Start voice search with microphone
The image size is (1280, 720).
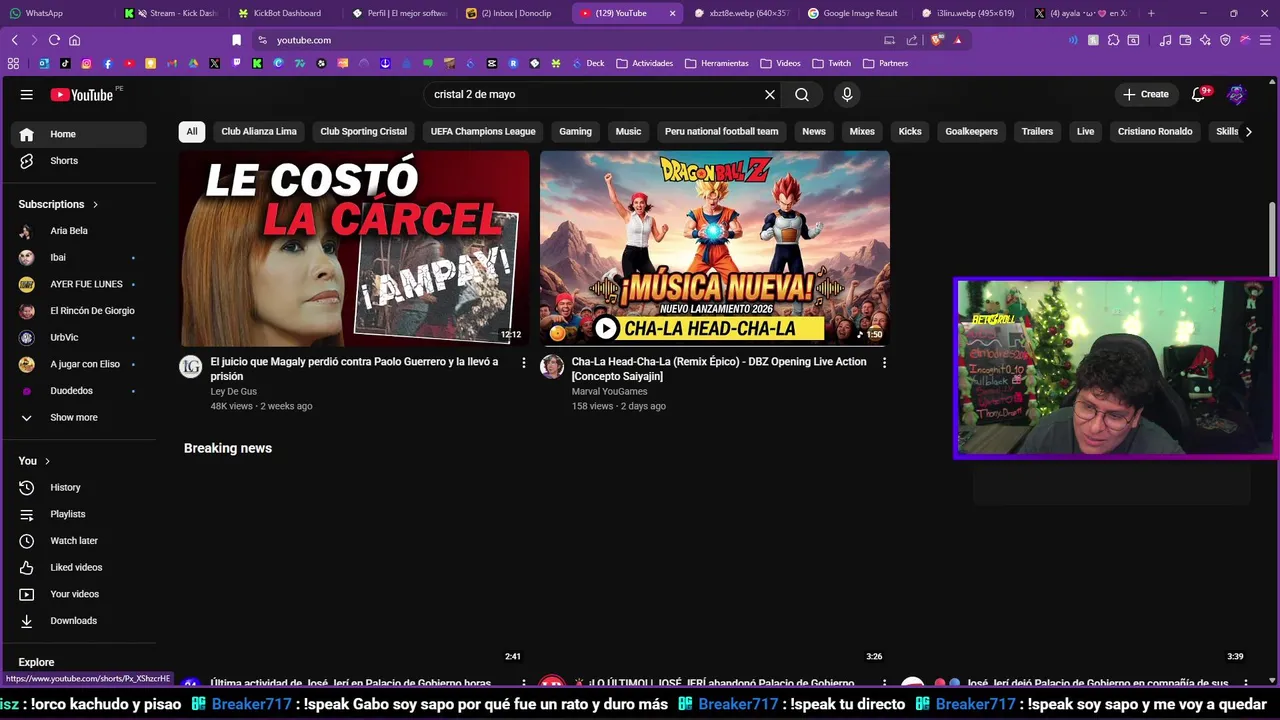pos(847,94)
